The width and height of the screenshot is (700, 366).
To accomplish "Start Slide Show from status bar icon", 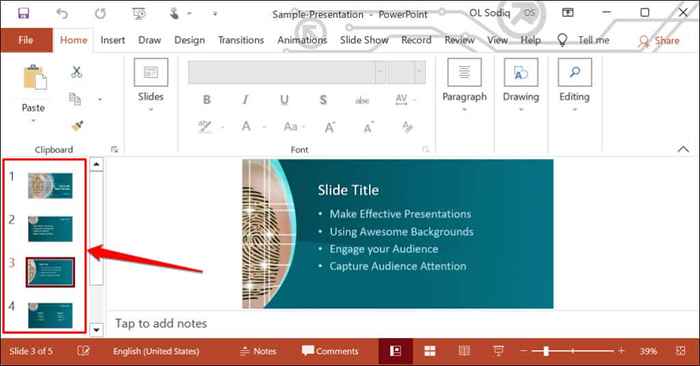I will (x=499, y=351).
